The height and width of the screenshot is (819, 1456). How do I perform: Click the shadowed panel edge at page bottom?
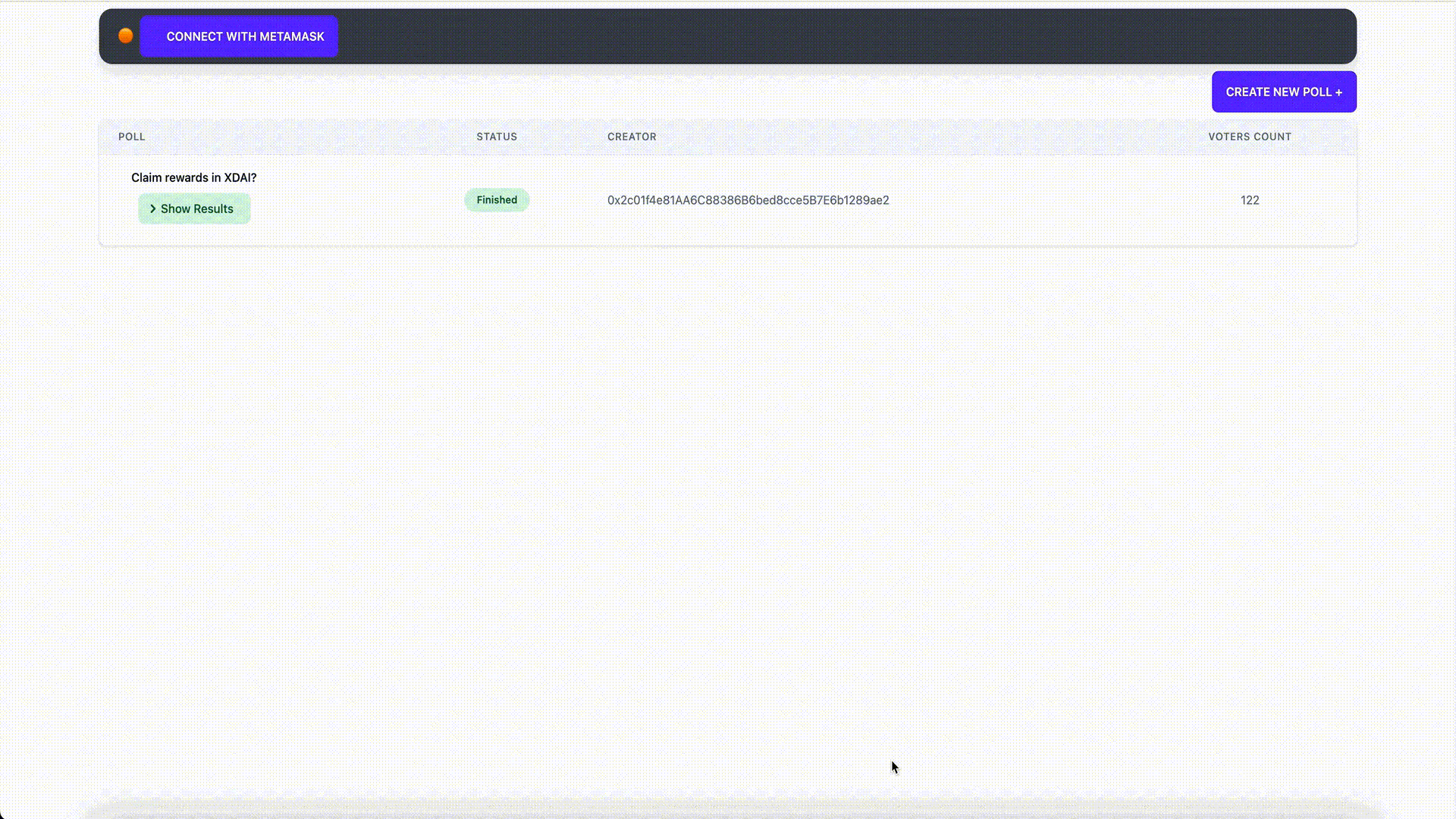(728, 808)
